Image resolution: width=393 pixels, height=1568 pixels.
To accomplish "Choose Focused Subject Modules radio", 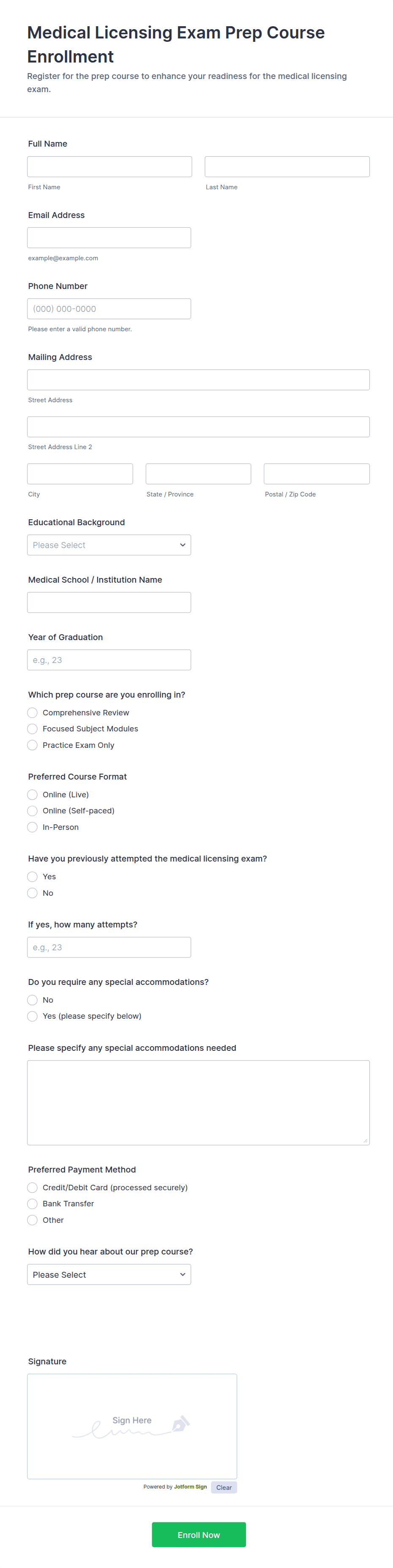I will [x=33, y=728].
